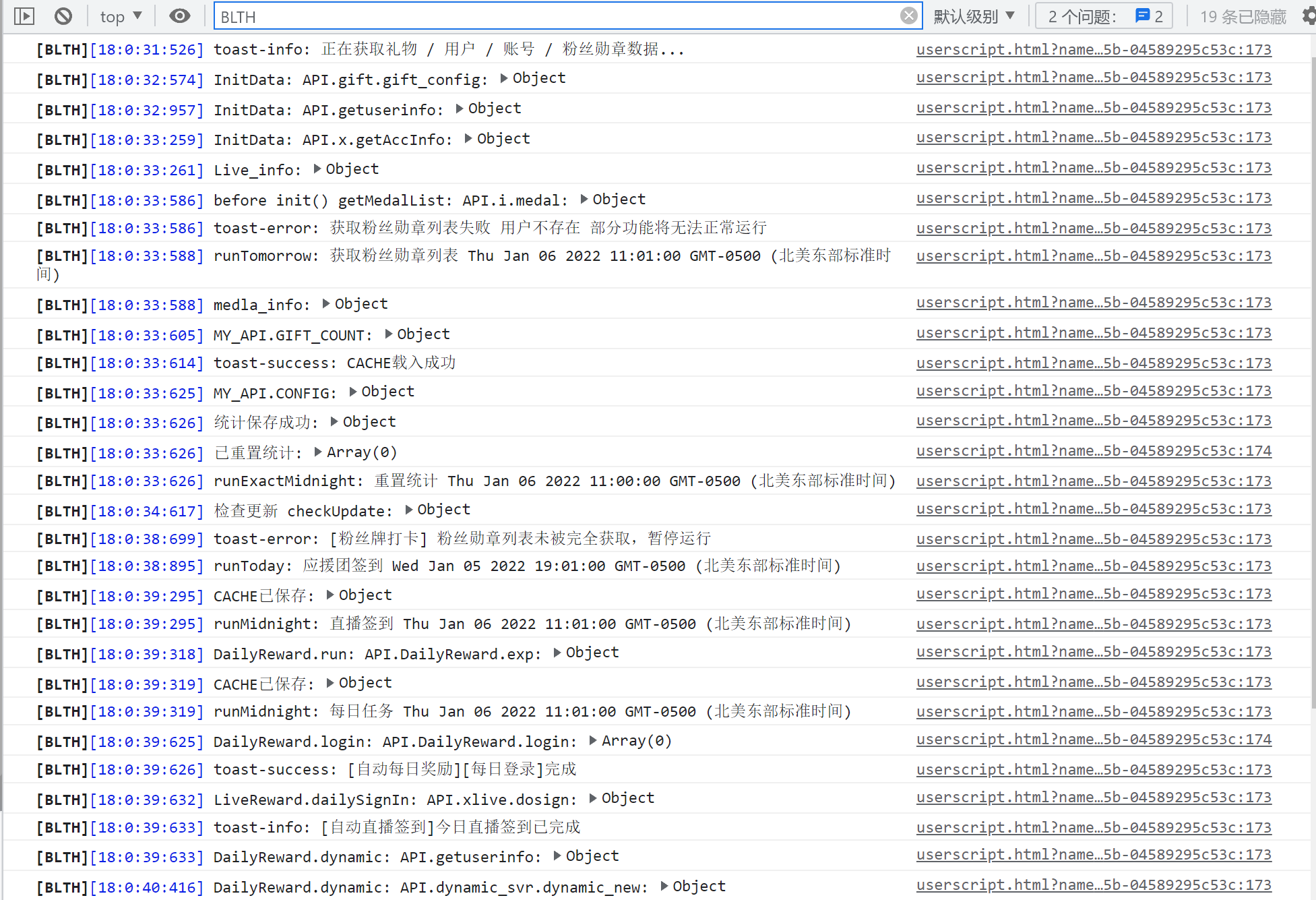The image size is (1316, 900).
Task: Open the "top" frame context dropdown
Action: [x=120, y=16]
